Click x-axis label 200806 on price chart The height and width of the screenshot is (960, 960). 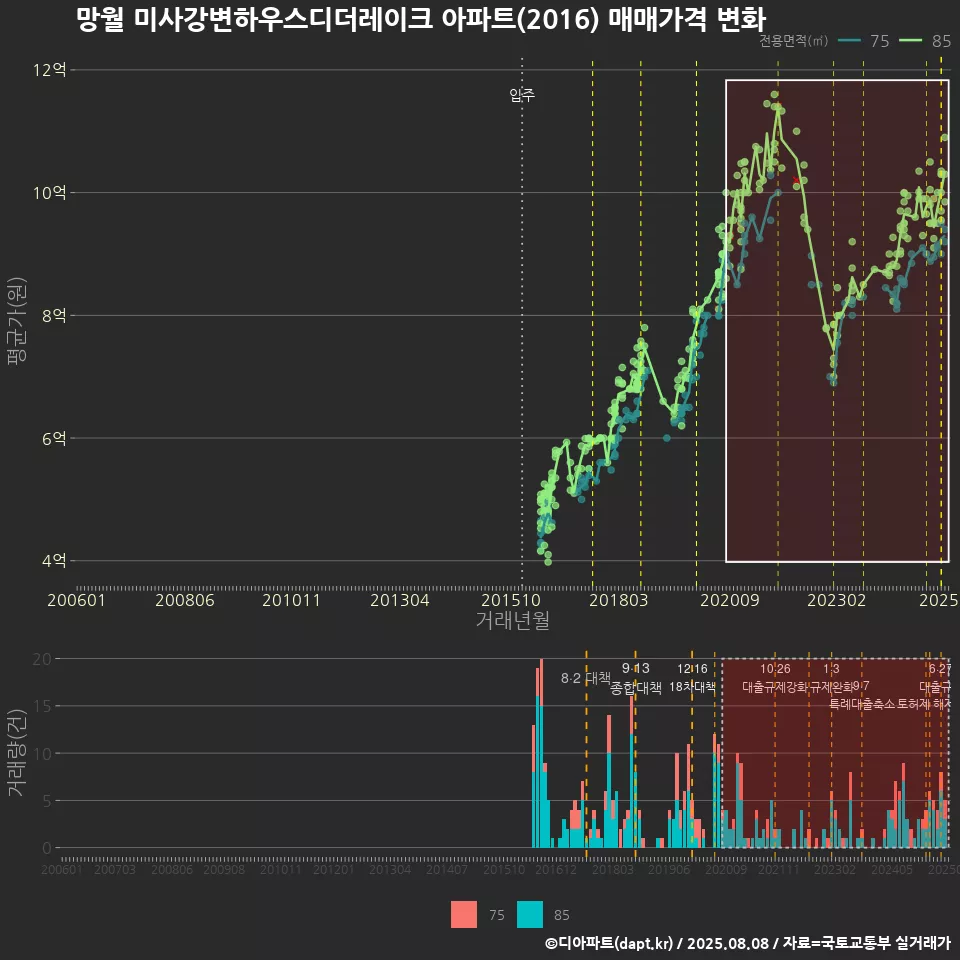184,600
